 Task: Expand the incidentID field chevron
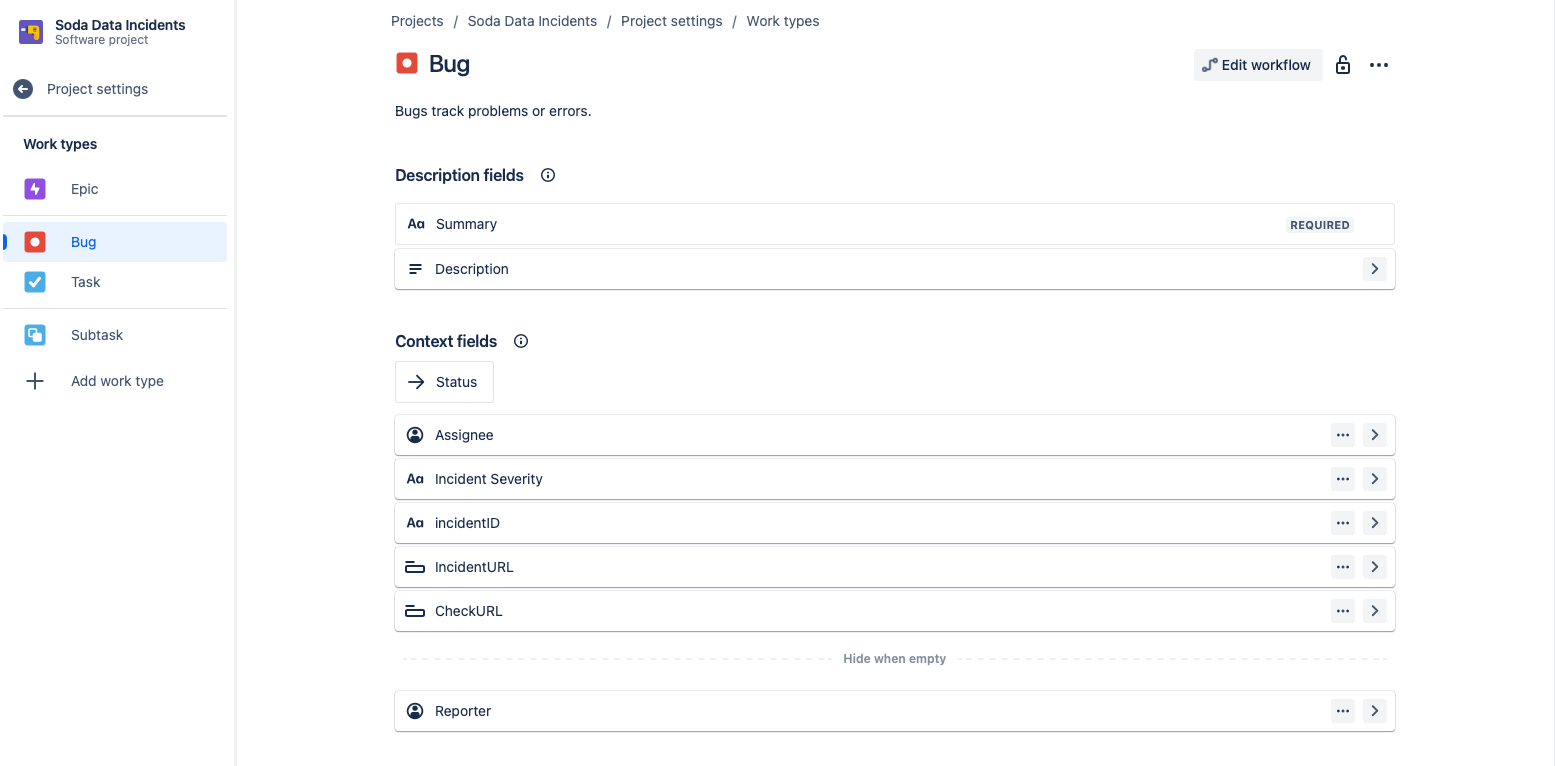click(x=1374, y=523)
